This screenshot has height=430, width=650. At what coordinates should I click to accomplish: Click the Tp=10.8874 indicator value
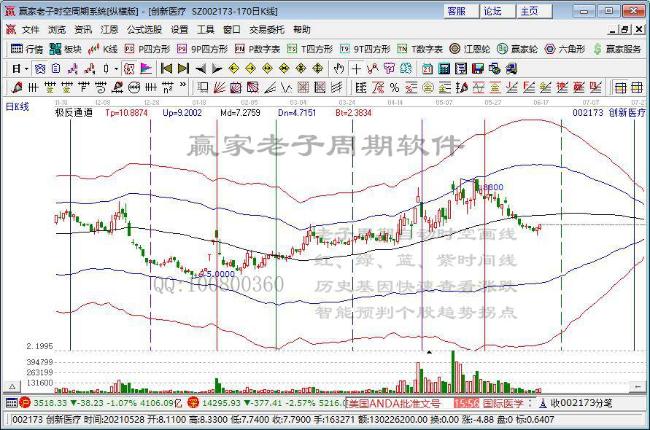126,112
